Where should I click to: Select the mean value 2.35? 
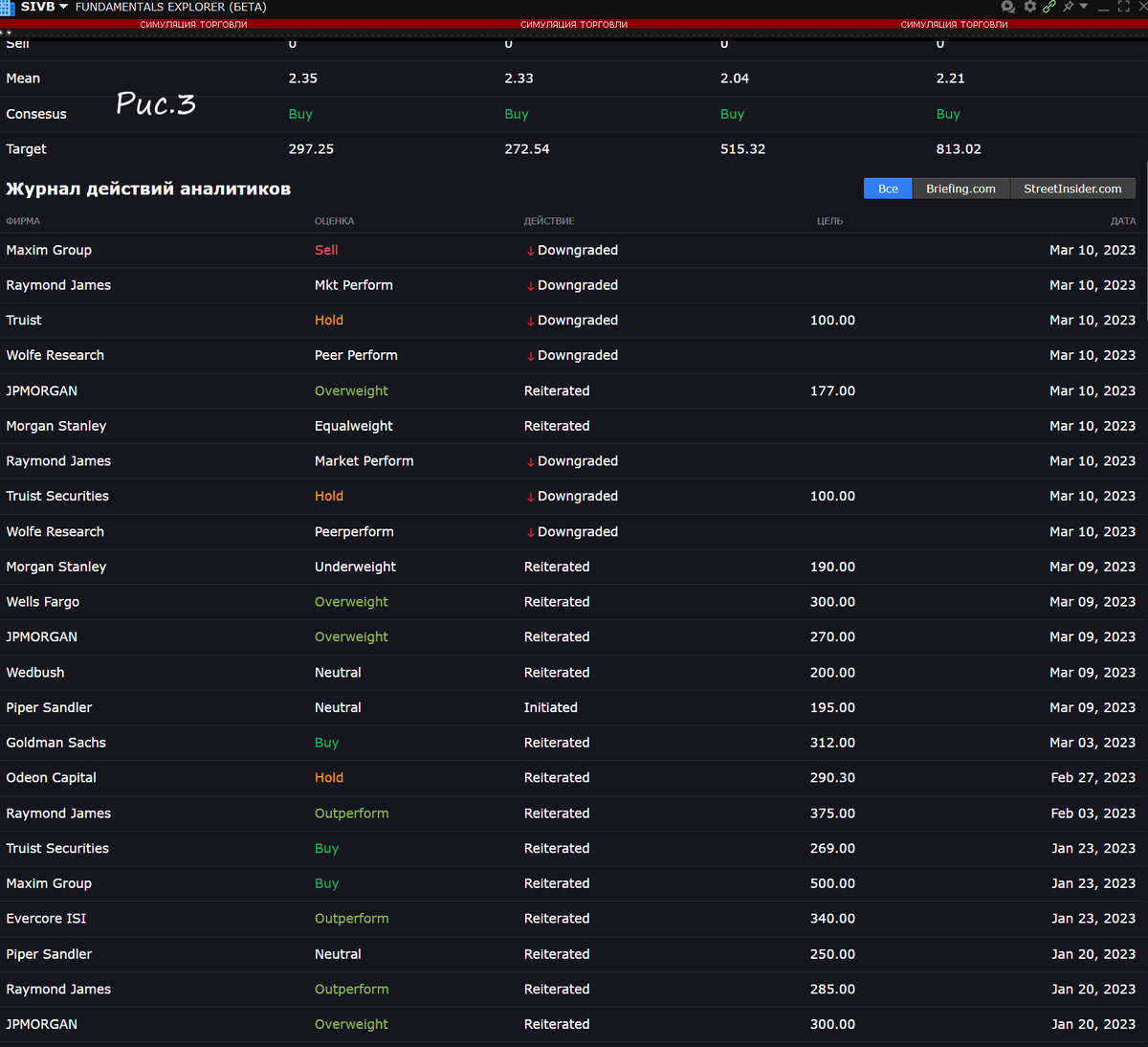[x=302, y=78]
